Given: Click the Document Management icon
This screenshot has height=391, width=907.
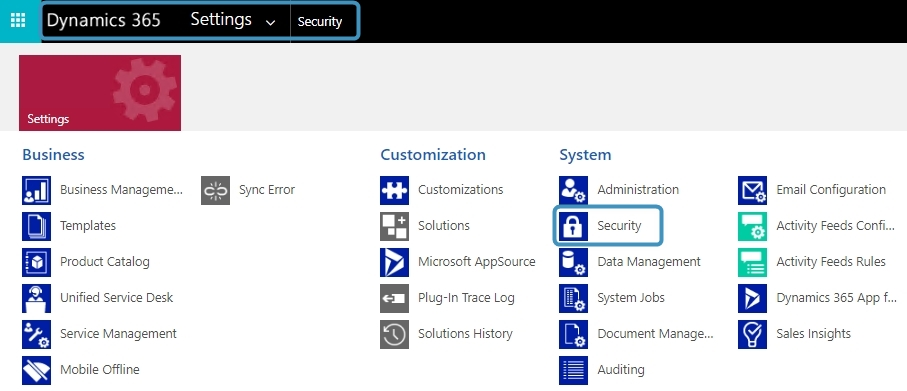Looking at the screenshot, I should (x=573, y=334).
